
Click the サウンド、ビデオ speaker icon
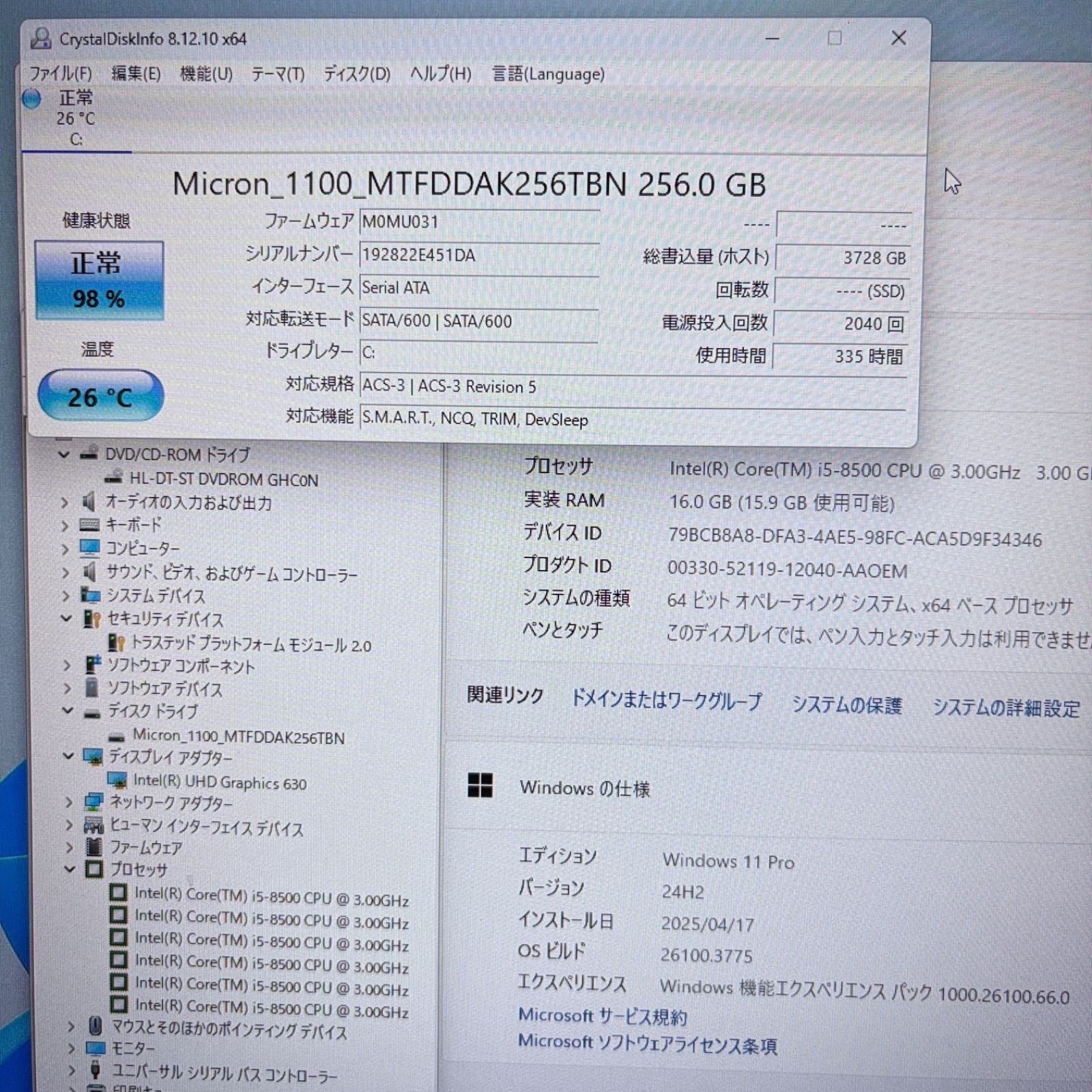coord(90,571)
